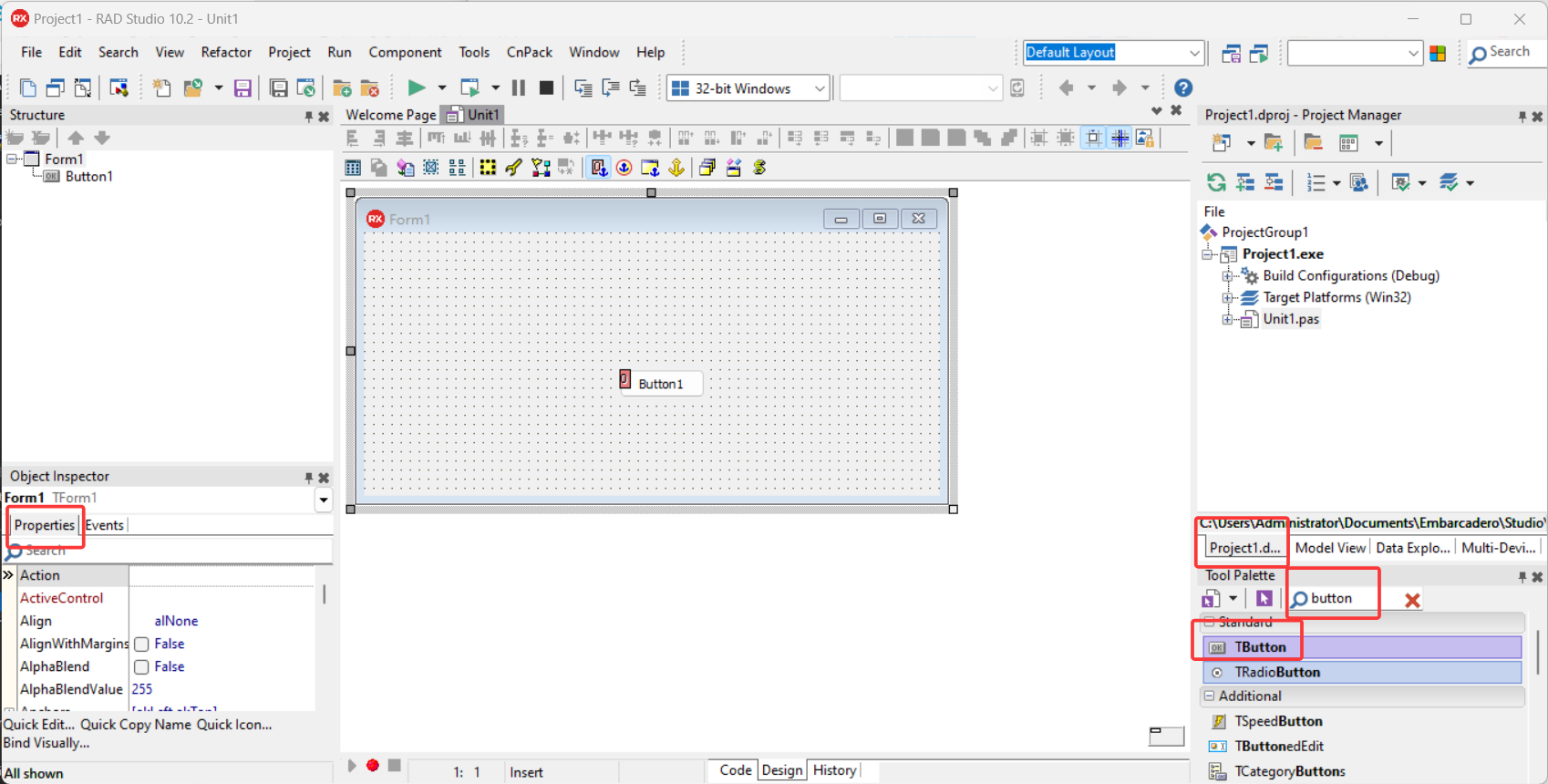Click the forward navigation arrow icon

pos(1120,88)
